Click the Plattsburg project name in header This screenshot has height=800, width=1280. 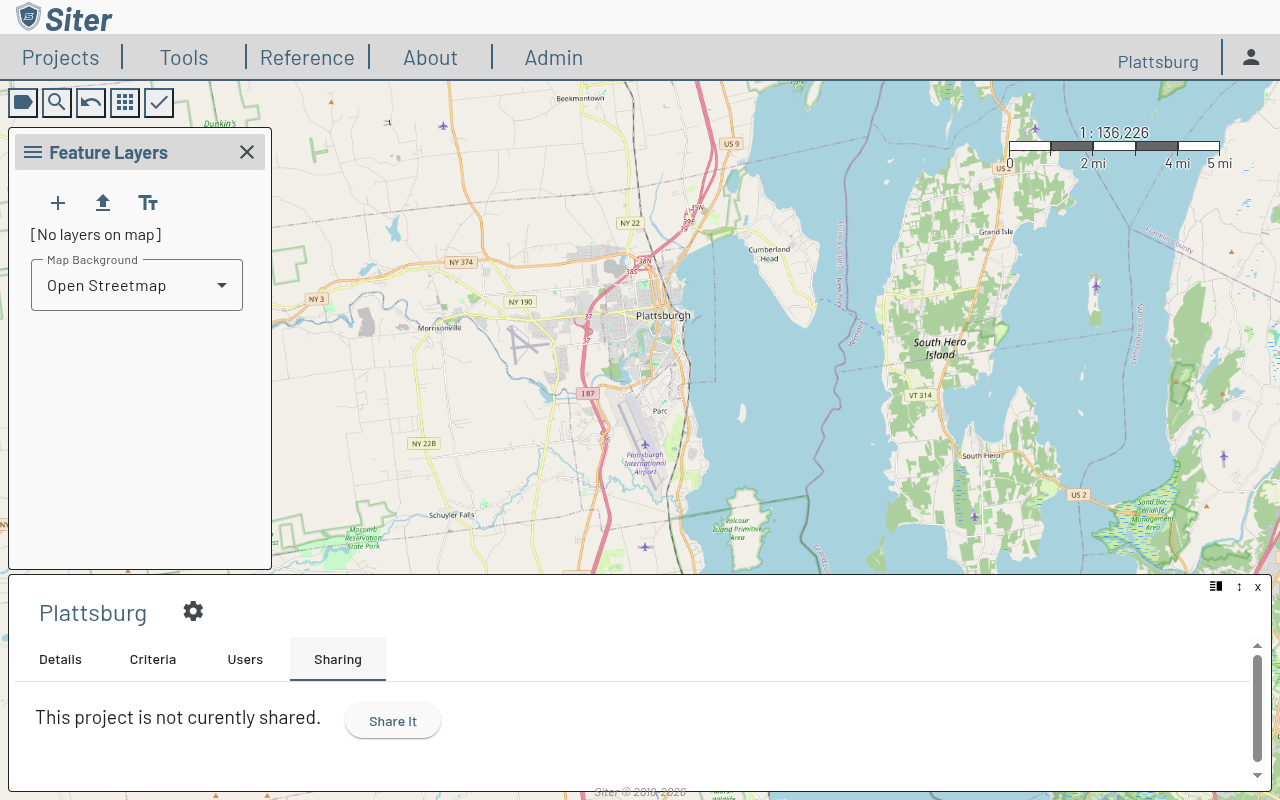pos(1158,62)
